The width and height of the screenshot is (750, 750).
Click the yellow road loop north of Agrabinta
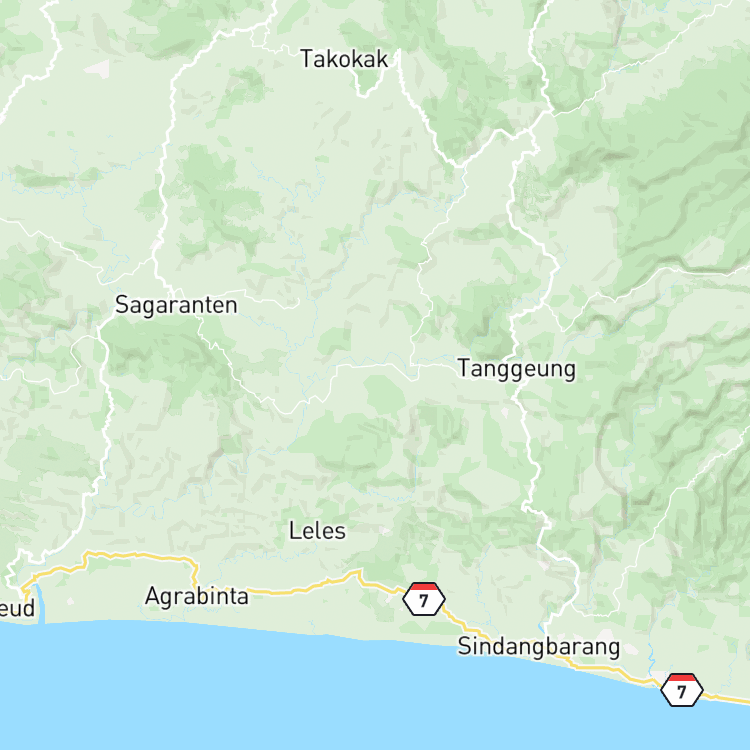point(139,555)
